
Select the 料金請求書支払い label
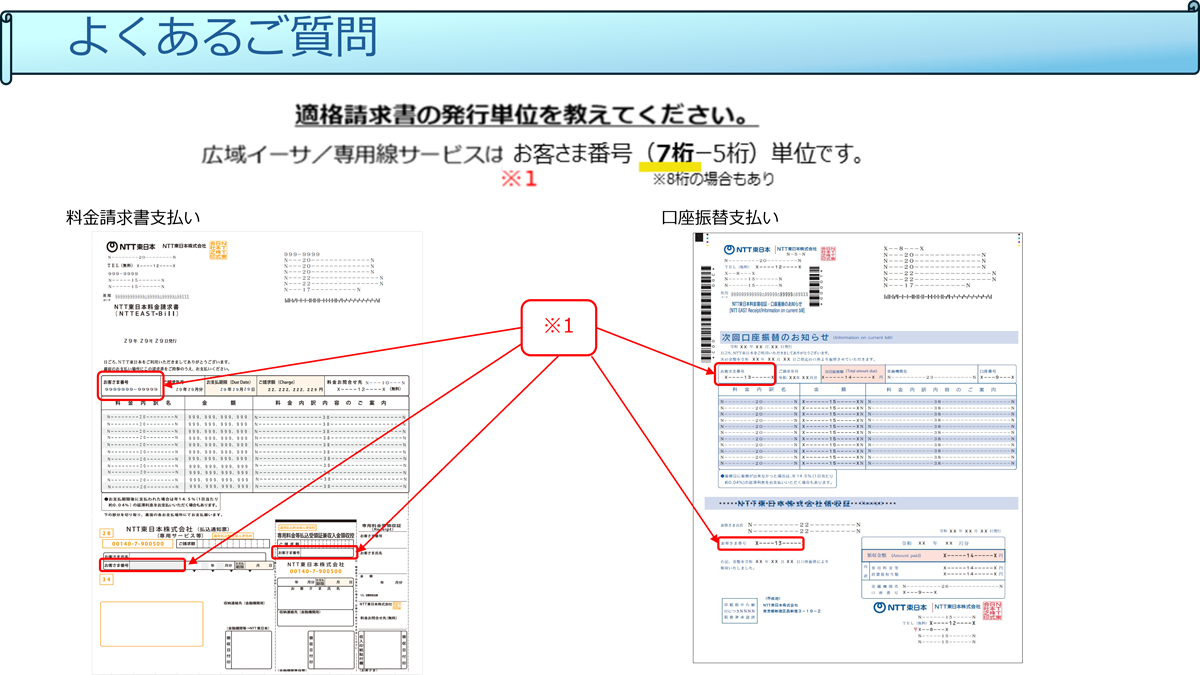point(133,217)
